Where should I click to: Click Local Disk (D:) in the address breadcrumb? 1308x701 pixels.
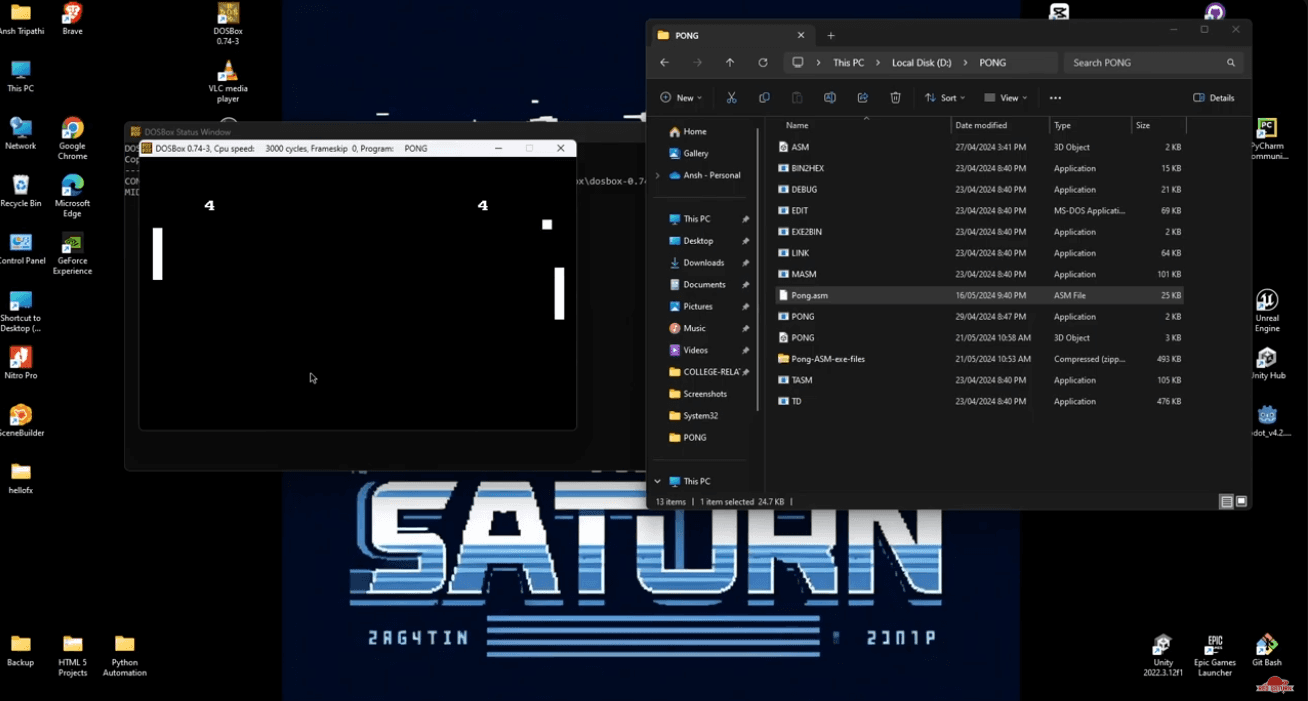point(921,63)
